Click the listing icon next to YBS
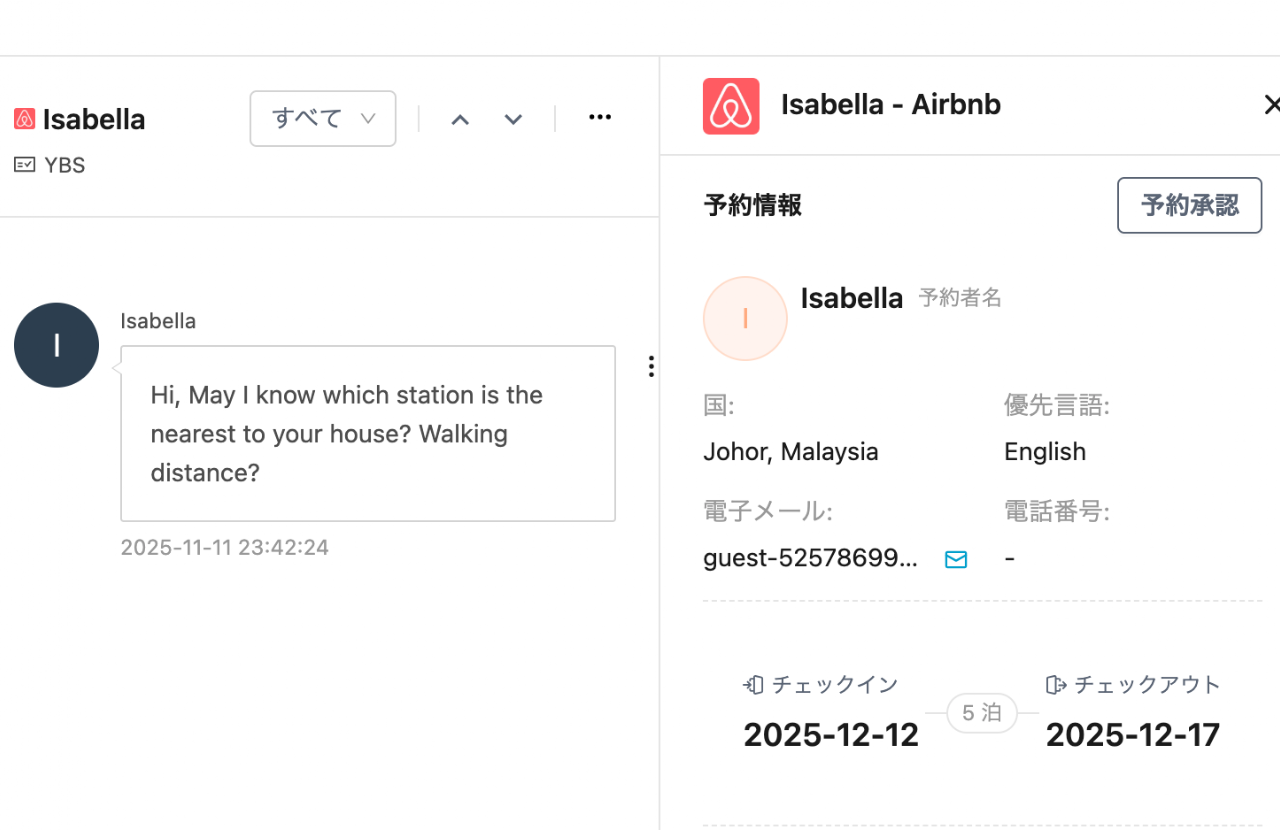 [x=24, y=165]
